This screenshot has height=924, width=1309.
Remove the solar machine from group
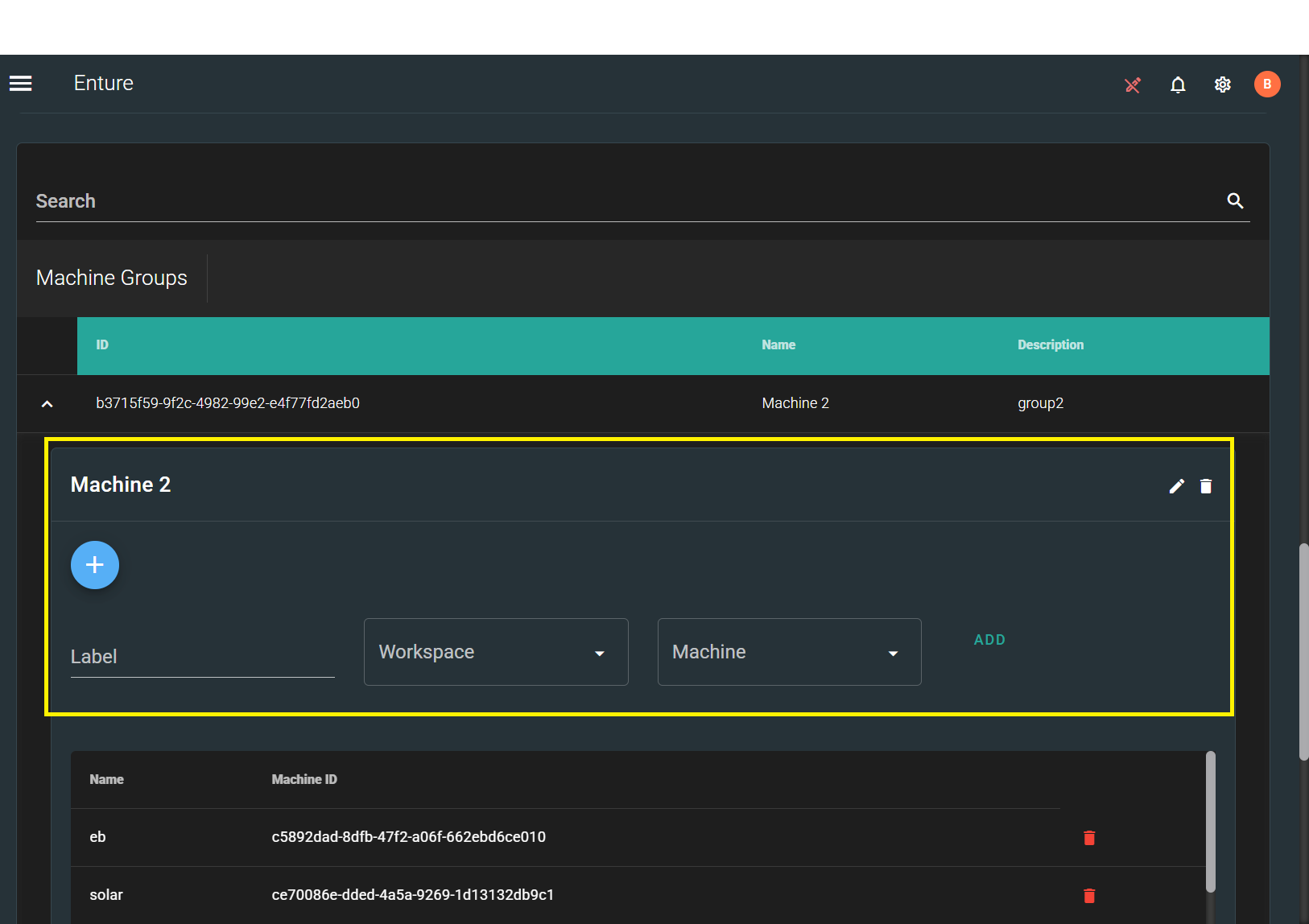click(1089, 896)
